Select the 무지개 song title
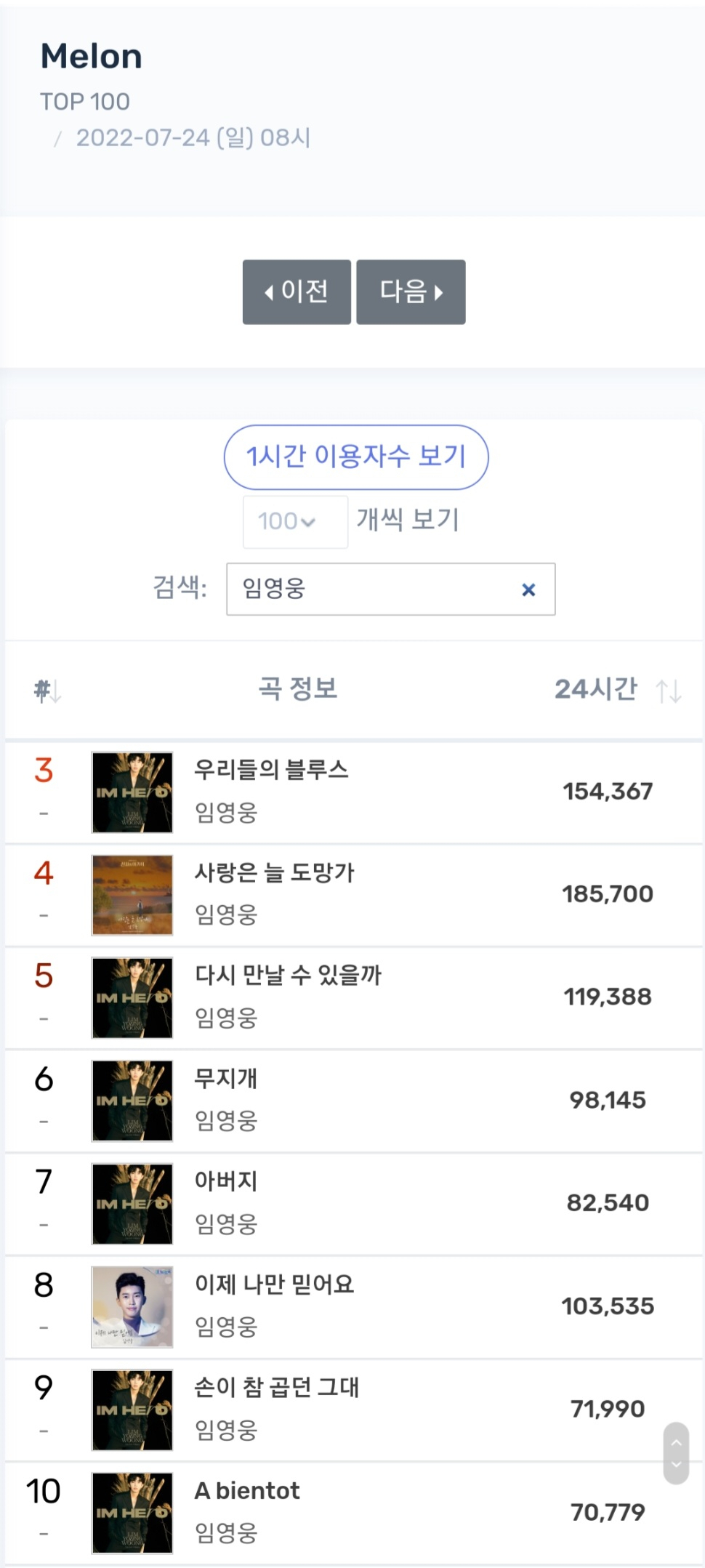705x1568 pixels. (x=226, y=1078)
